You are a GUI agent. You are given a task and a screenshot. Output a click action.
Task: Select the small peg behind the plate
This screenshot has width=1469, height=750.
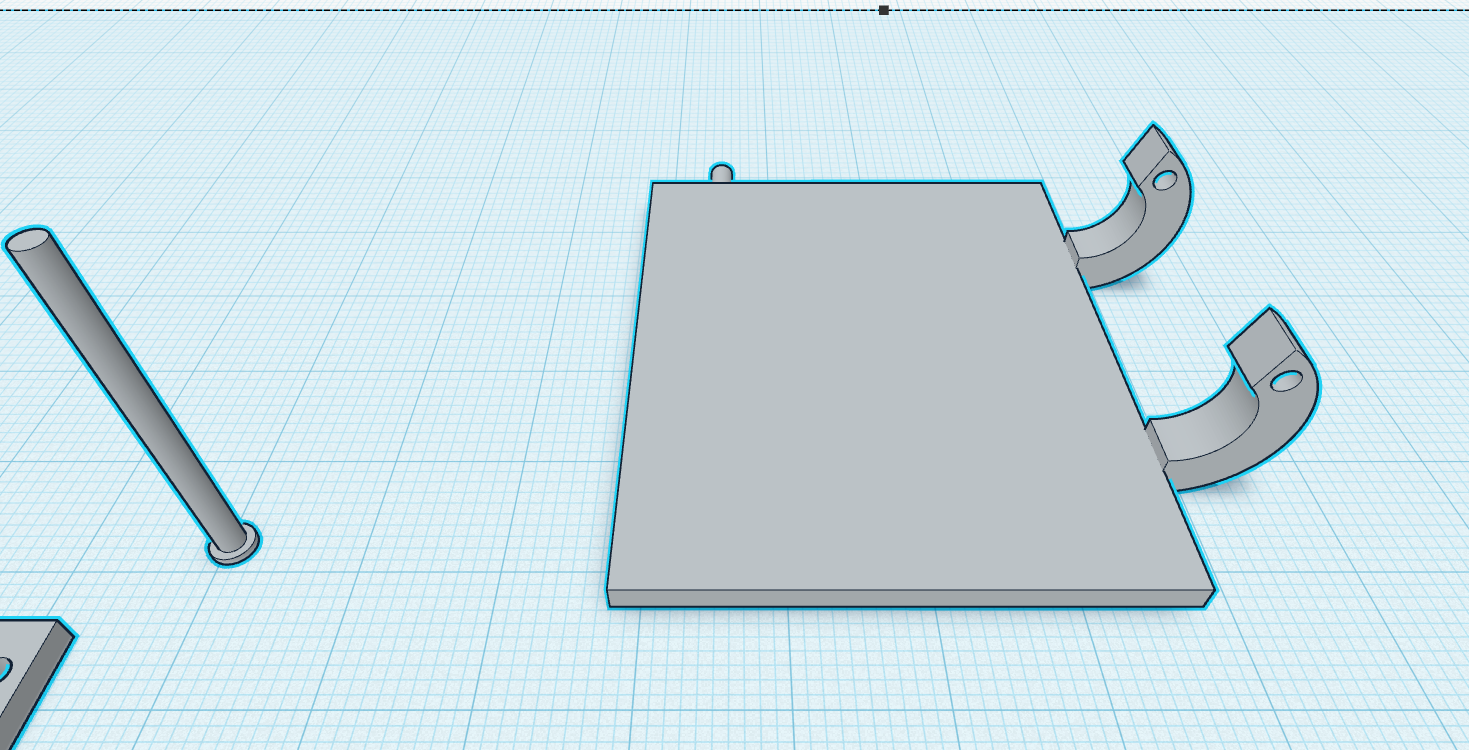721,173
